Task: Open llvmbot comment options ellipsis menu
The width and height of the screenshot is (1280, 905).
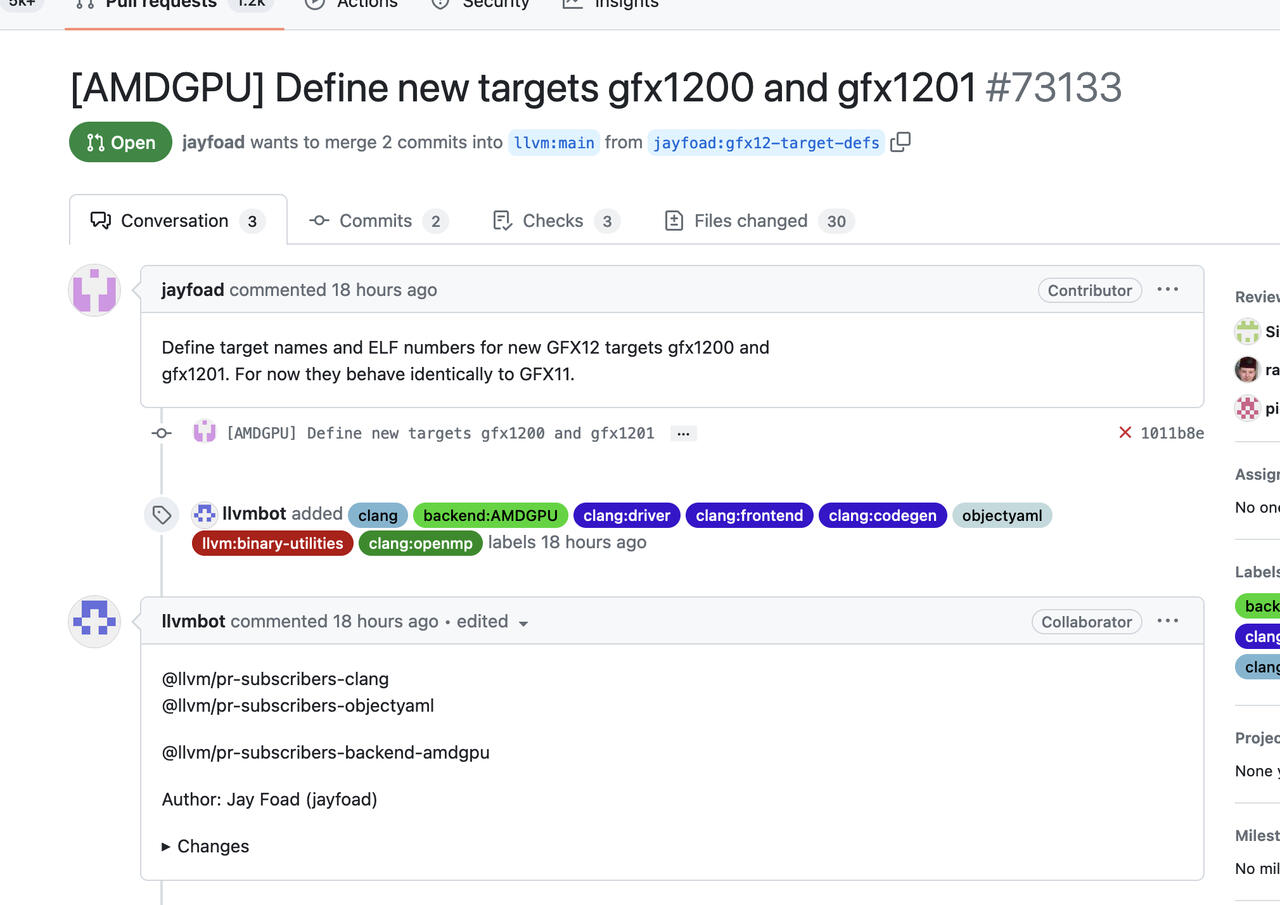Action: click(x=1167, y=621)
